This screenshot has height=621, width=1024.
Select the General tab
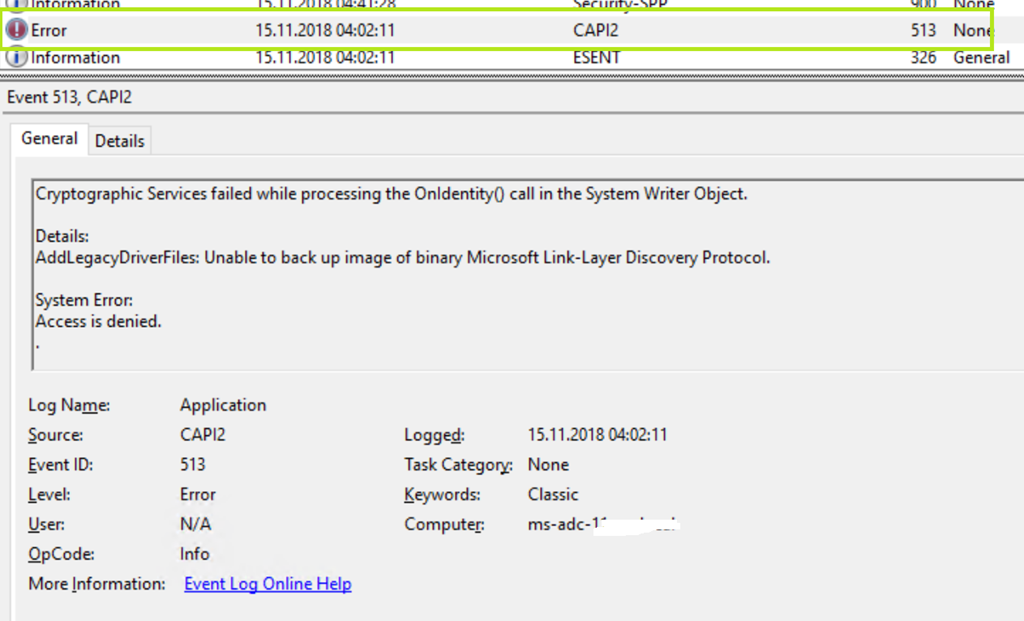pyautogui.click(x=49, y=139)
